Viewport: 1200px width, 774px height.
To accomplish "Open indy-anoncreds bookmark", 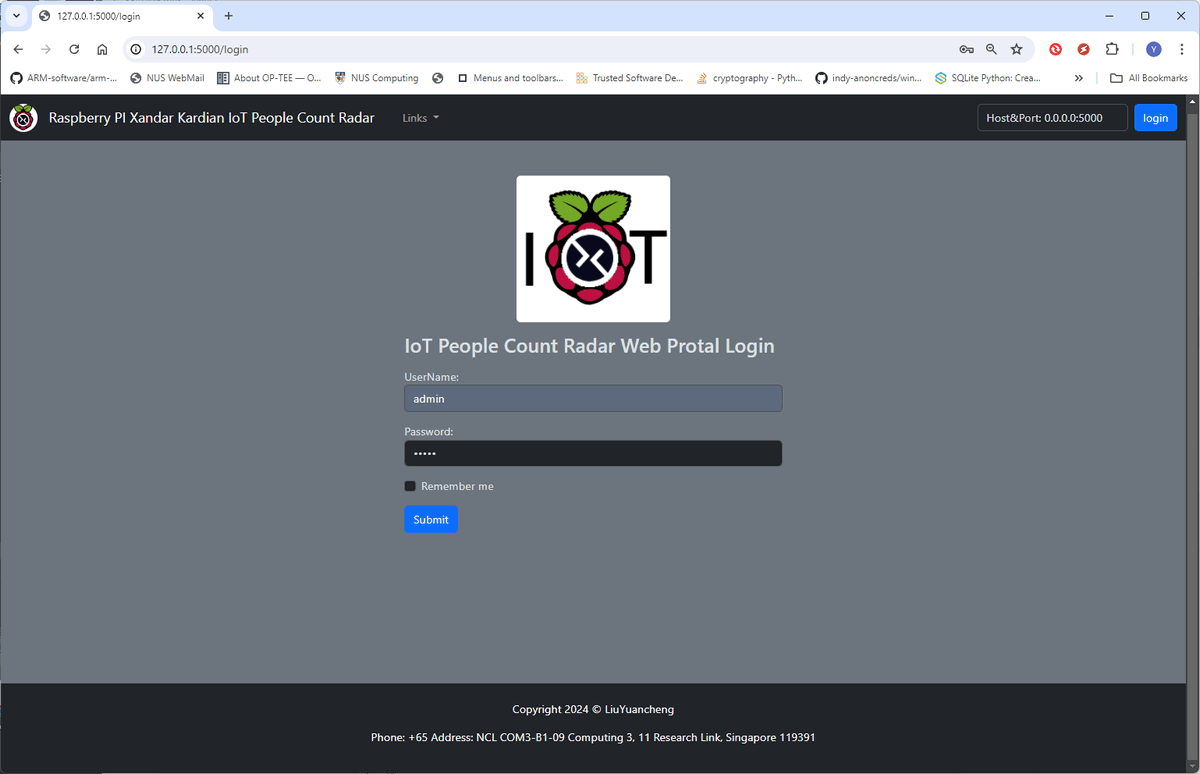I will tap(869, 78).
